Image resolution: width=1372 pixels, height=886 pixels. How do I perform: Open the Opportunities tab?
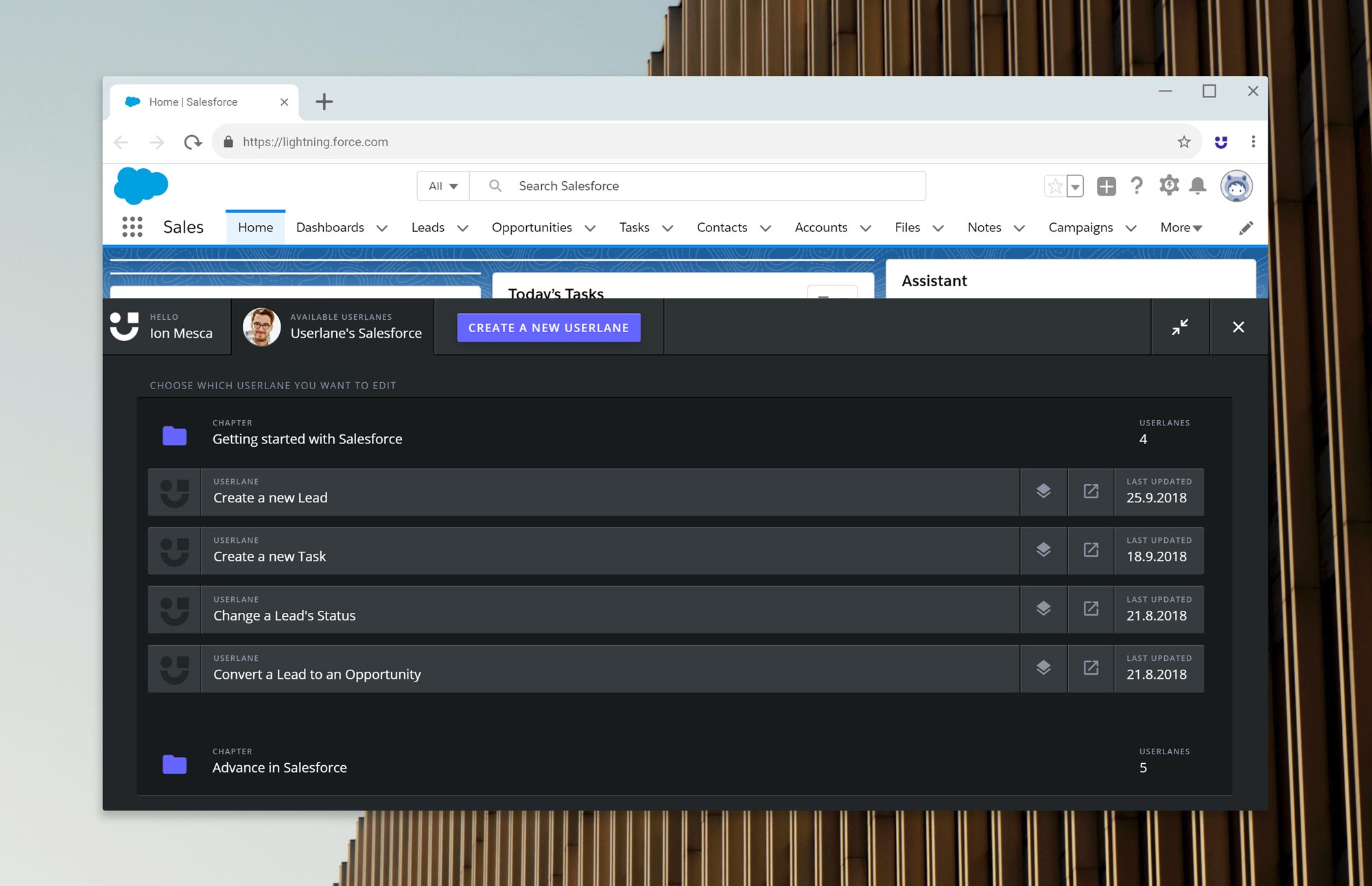(x=532, y=228)
